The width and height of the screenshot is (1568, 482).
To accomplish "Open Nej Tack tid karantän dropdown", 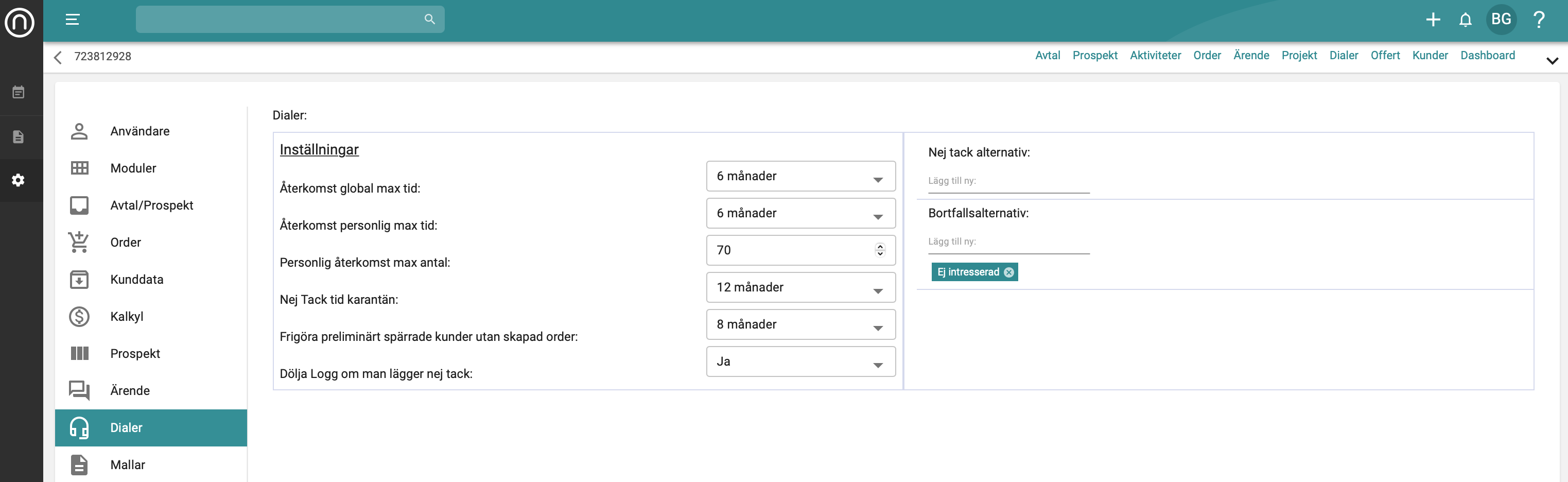I will 800,288.
